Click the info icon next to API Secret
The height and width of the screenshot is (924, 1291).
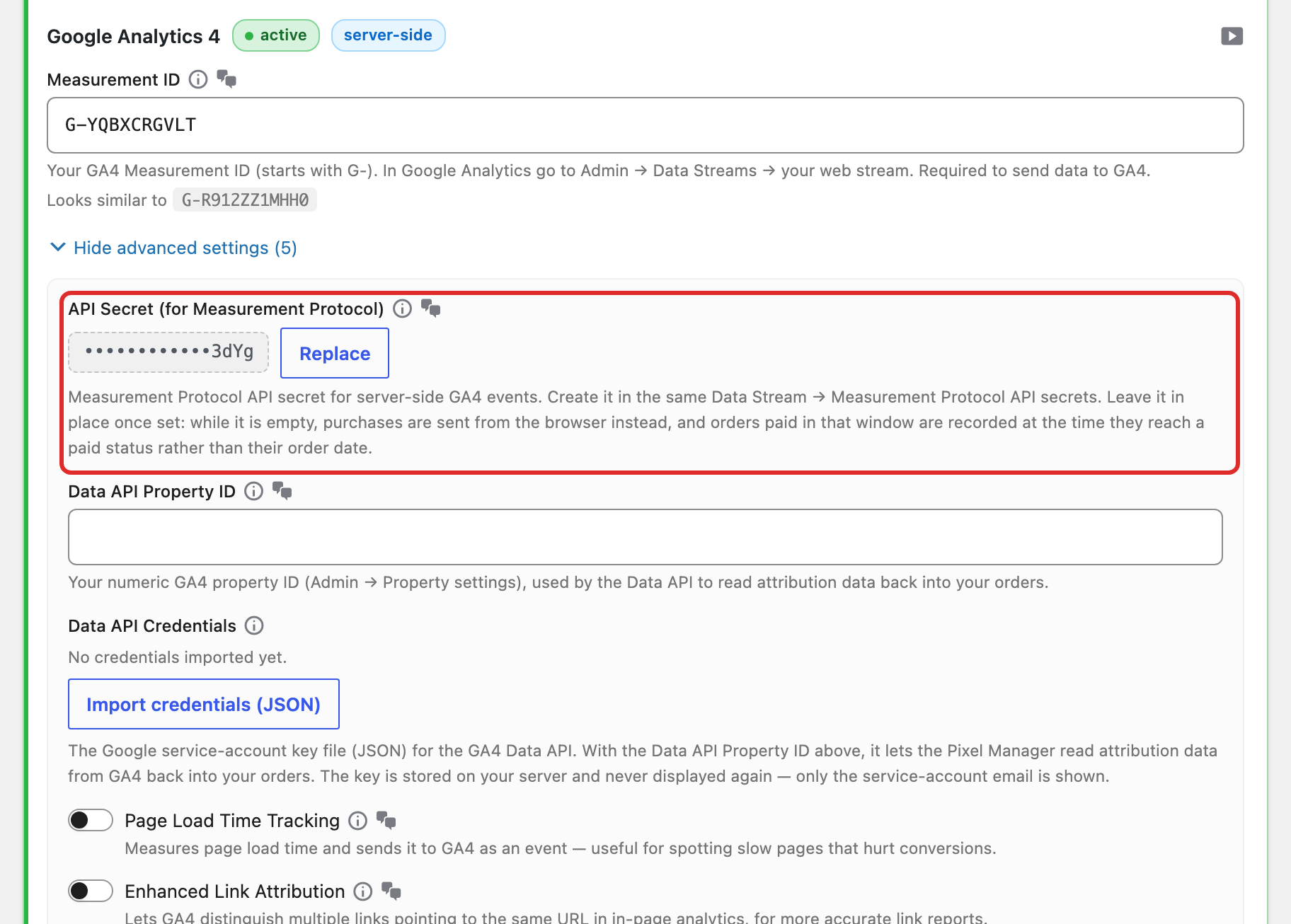pyautogui.click(x=402, y=308)
